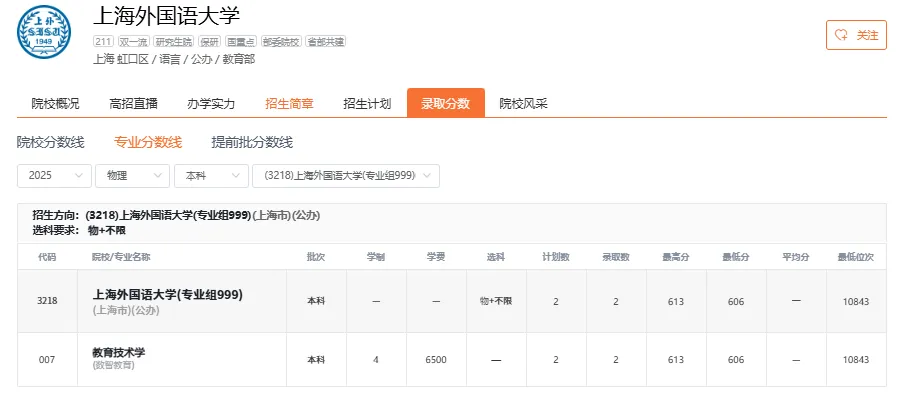
Task: Open the (3218)上海外国语大学(专业组999) dropdown
Action: click(346, 176)
